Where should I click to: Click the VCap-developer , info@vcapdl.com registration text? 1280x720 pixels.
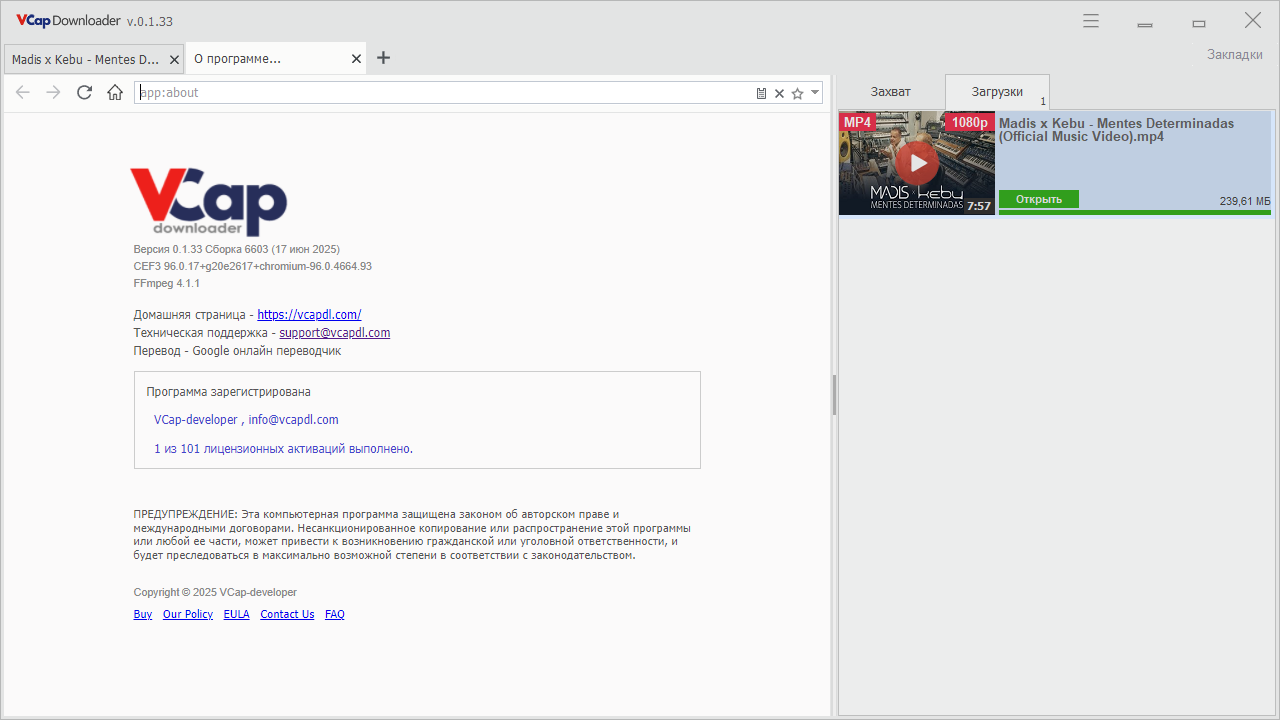(x=246, y=420)
